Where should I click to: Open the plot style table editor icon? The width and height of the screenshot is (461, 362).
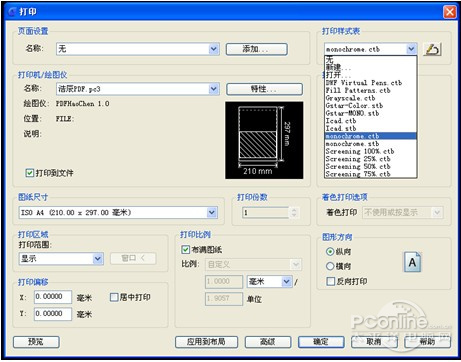(432, 49)
